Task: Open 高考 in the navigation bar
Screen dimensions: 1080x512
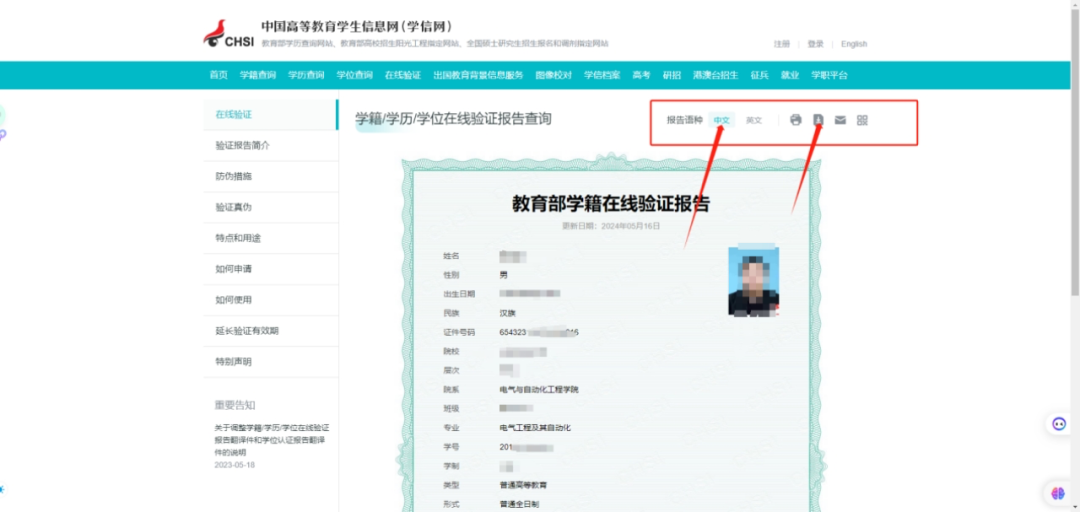Action: (x=641, y=75)
